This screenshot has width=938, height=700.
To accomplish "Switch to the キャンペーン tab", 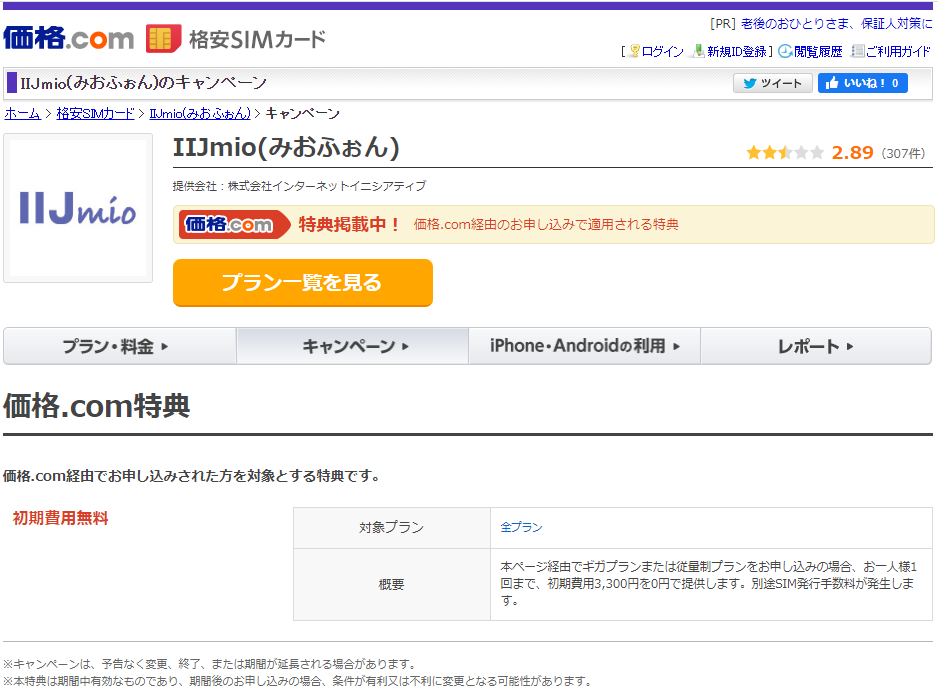I will [x=352, y=346].
